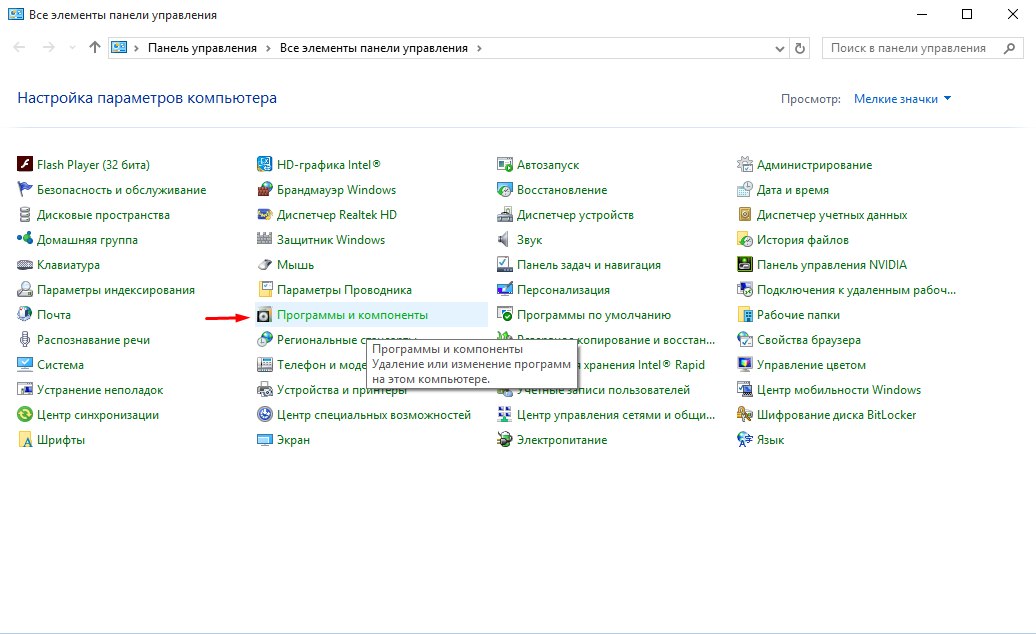Open the Панель управления NVIDIA icon
This screenshot has width=1036, height=634.
(745, 265)
